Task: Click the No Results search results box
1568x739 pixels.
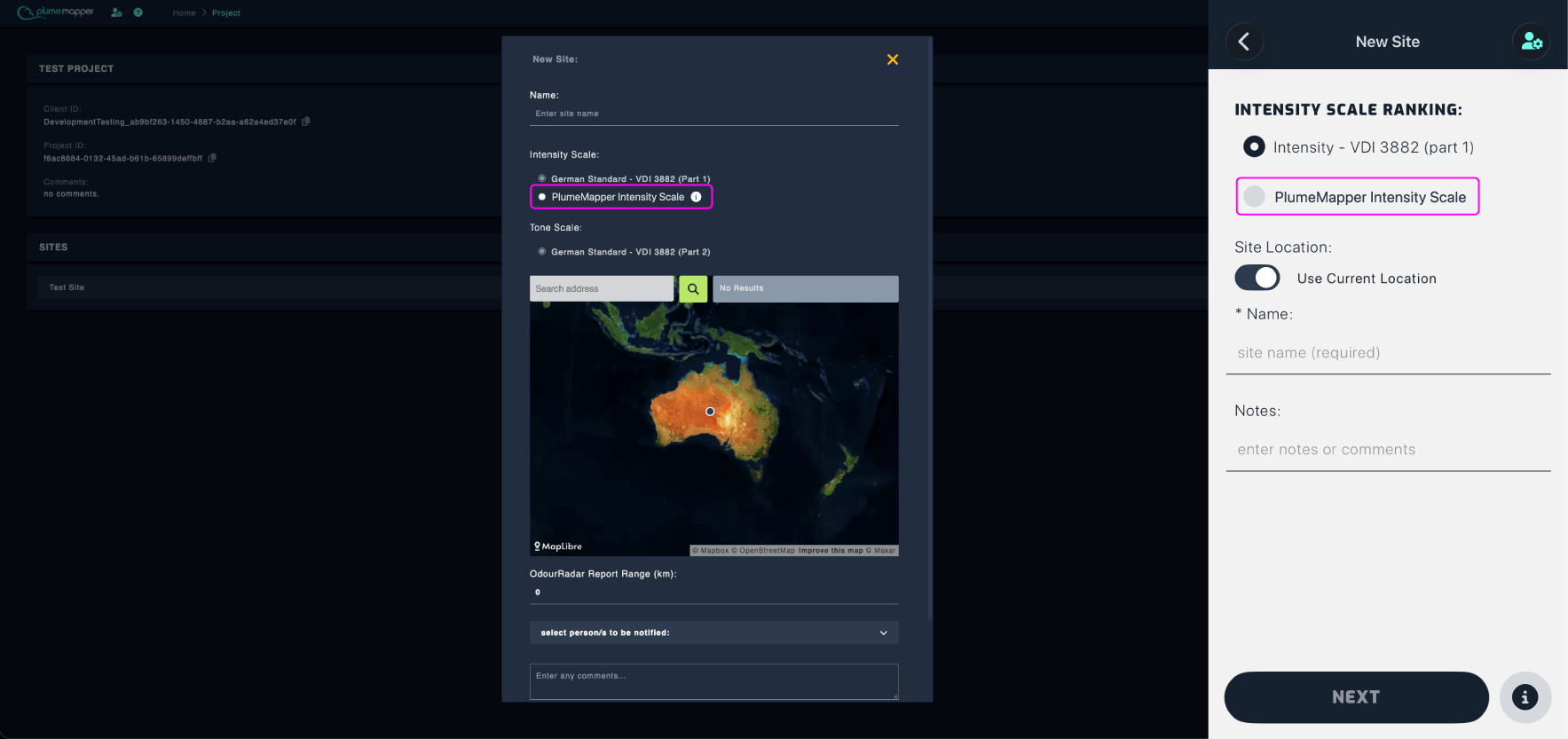Action: [806, 288]
